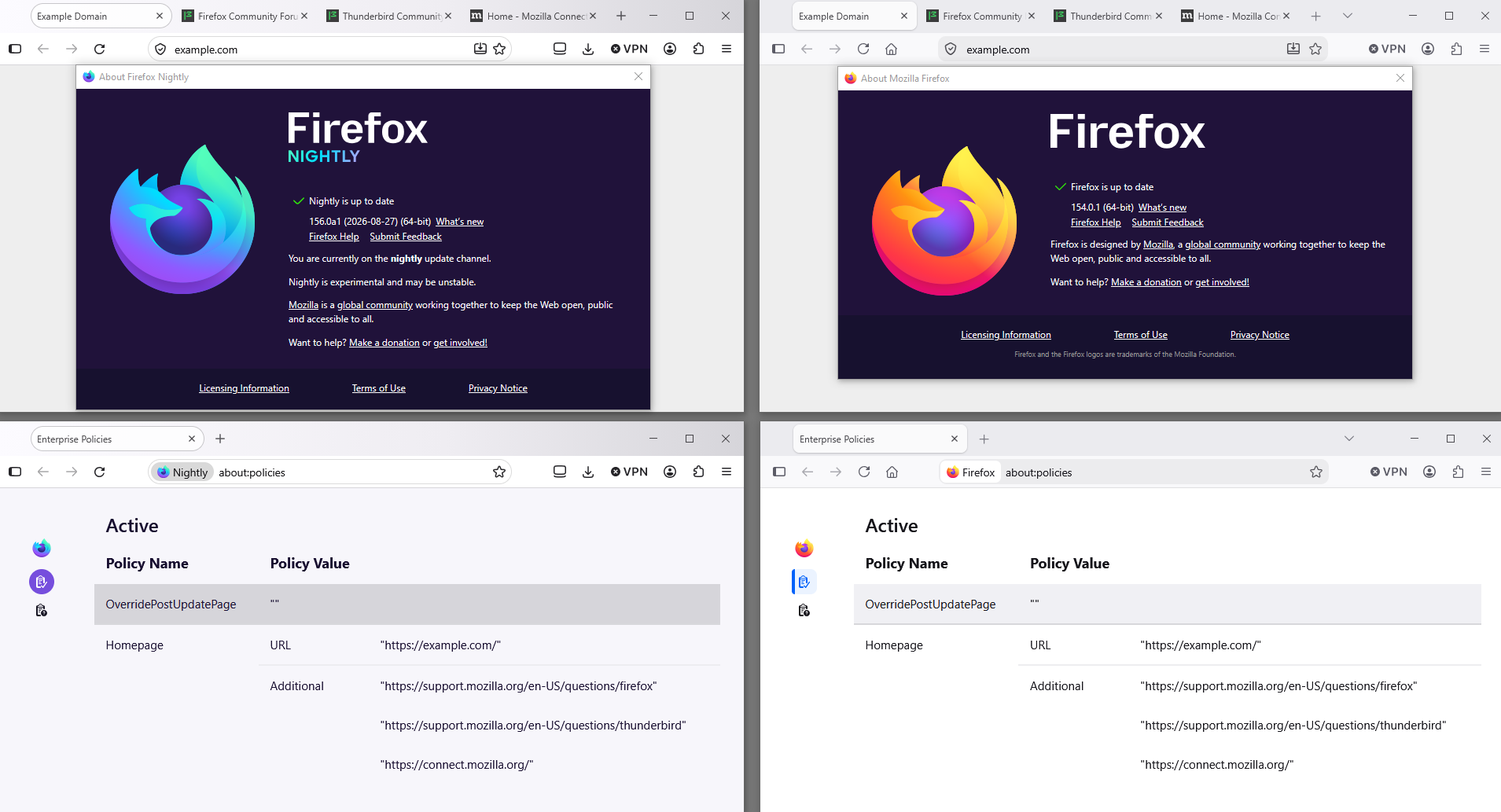Open account menu in Nightly example.com window
This screenshot has width=1501, height=812.
click(x=670, y=49)
